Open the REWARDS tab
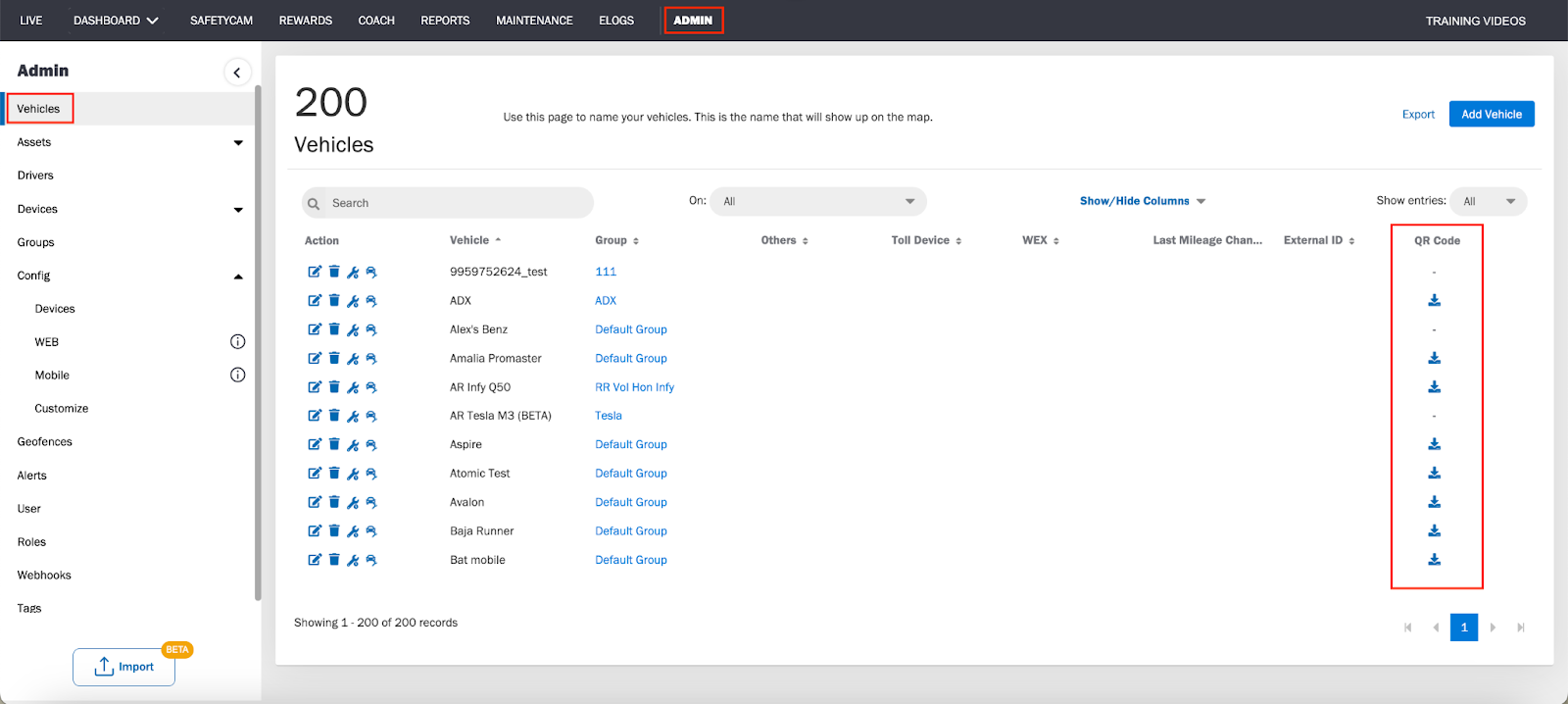Viewport: 1568px width, 704px height. (306, 21)
